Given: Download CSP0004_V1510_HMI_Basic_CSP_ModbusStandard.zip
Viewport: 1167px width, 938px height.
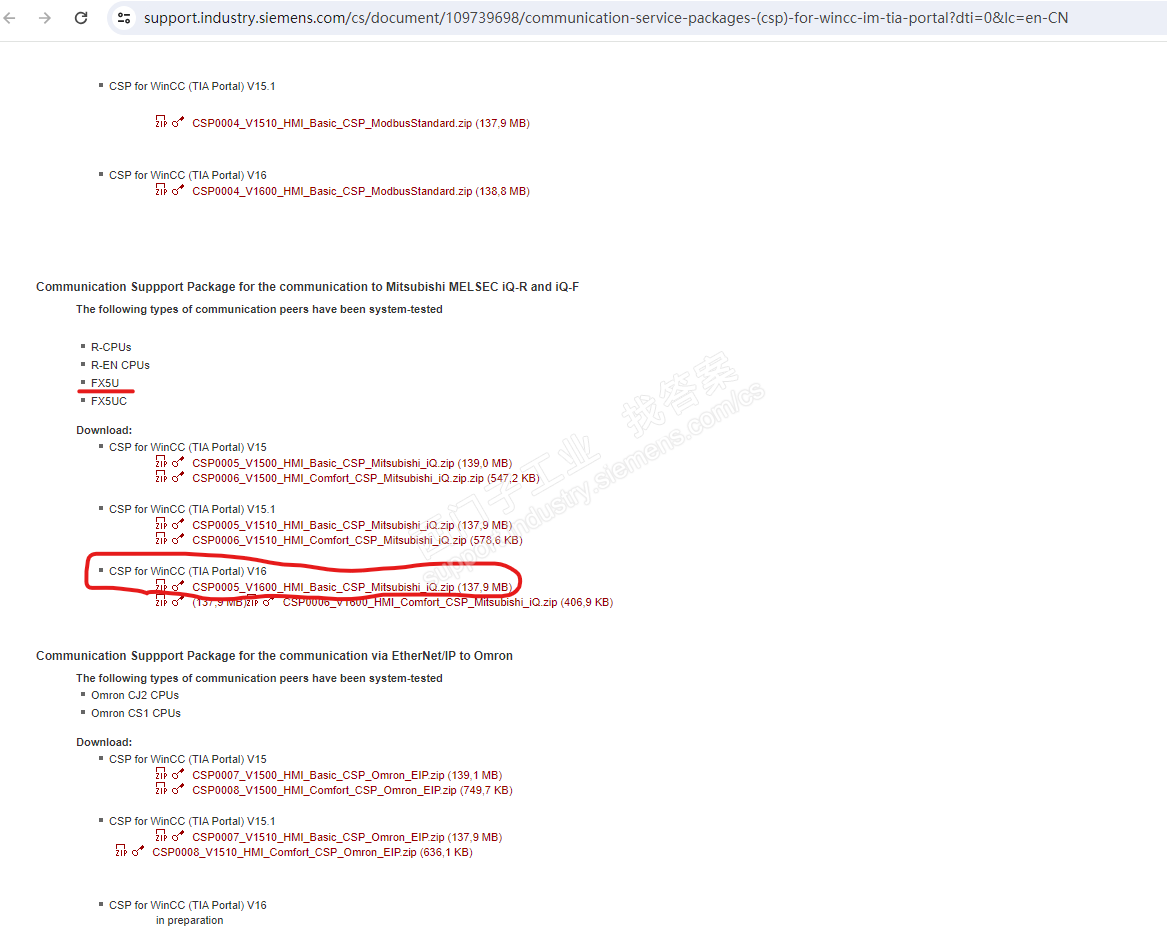Looking at the screenshot, I should pos(361,124).
